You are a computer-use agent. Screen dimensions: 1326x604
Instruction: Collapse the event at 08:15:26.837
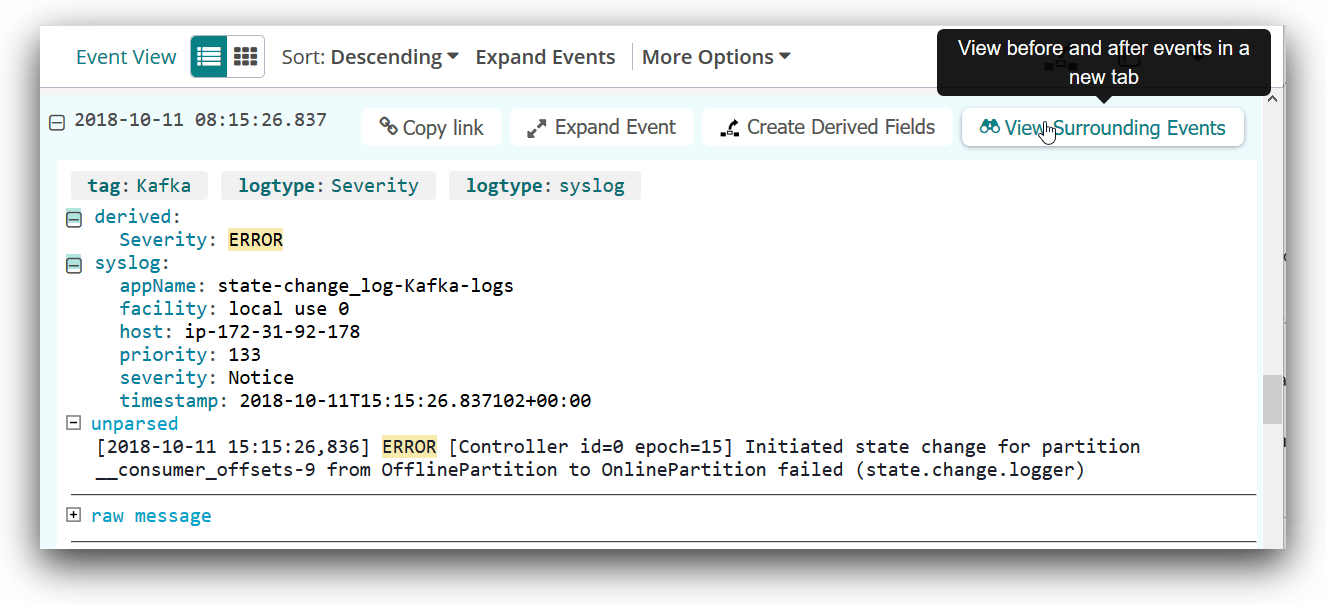[57, 122]
